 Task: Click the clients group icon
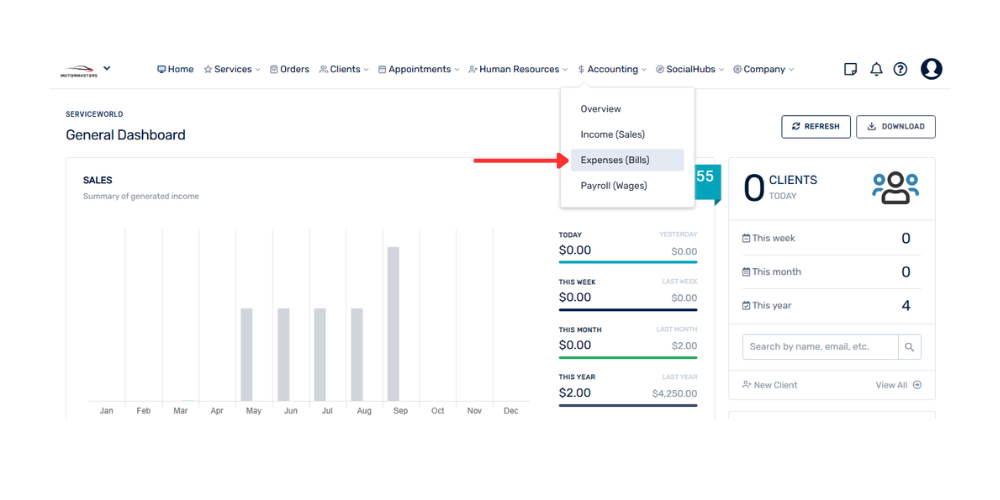coord(895,187)
